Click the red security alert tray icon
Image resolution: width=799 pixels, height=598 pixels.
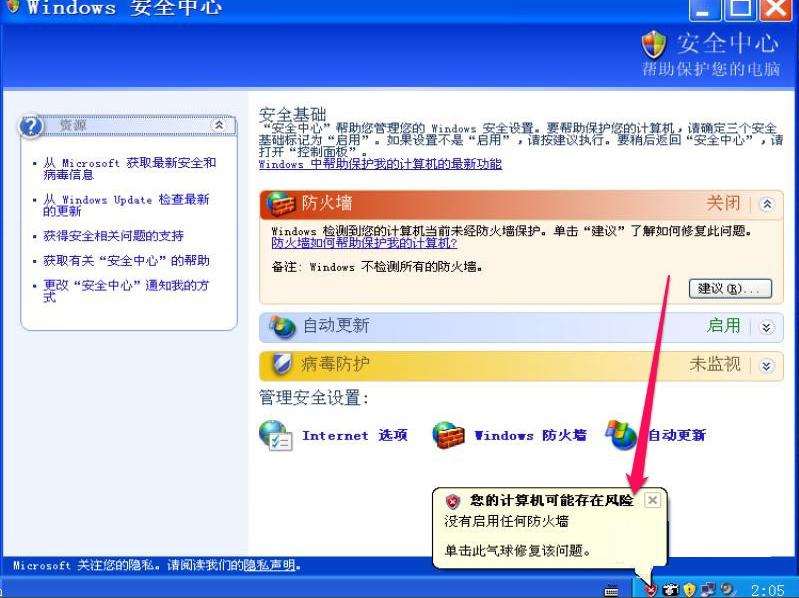(649, 589)
